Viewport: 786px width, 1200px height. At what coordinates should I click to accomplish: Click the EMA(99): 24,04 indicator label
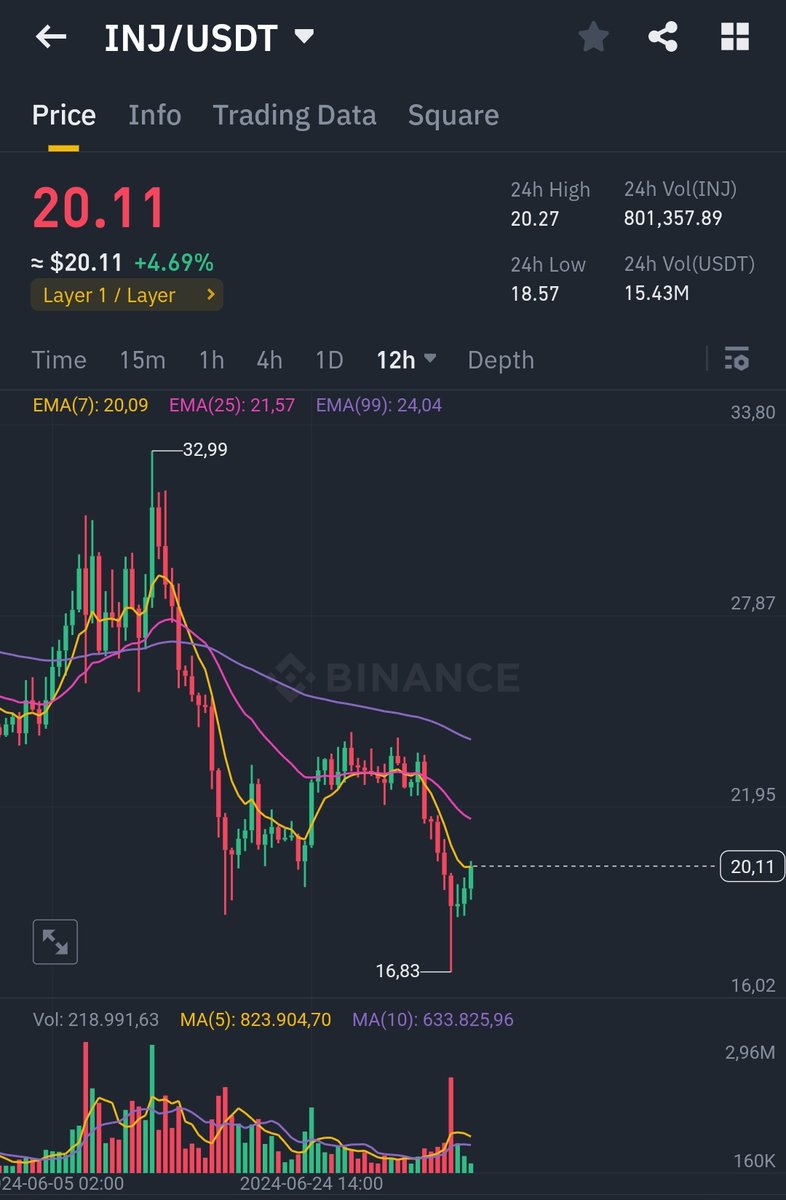tap(379, 405)
